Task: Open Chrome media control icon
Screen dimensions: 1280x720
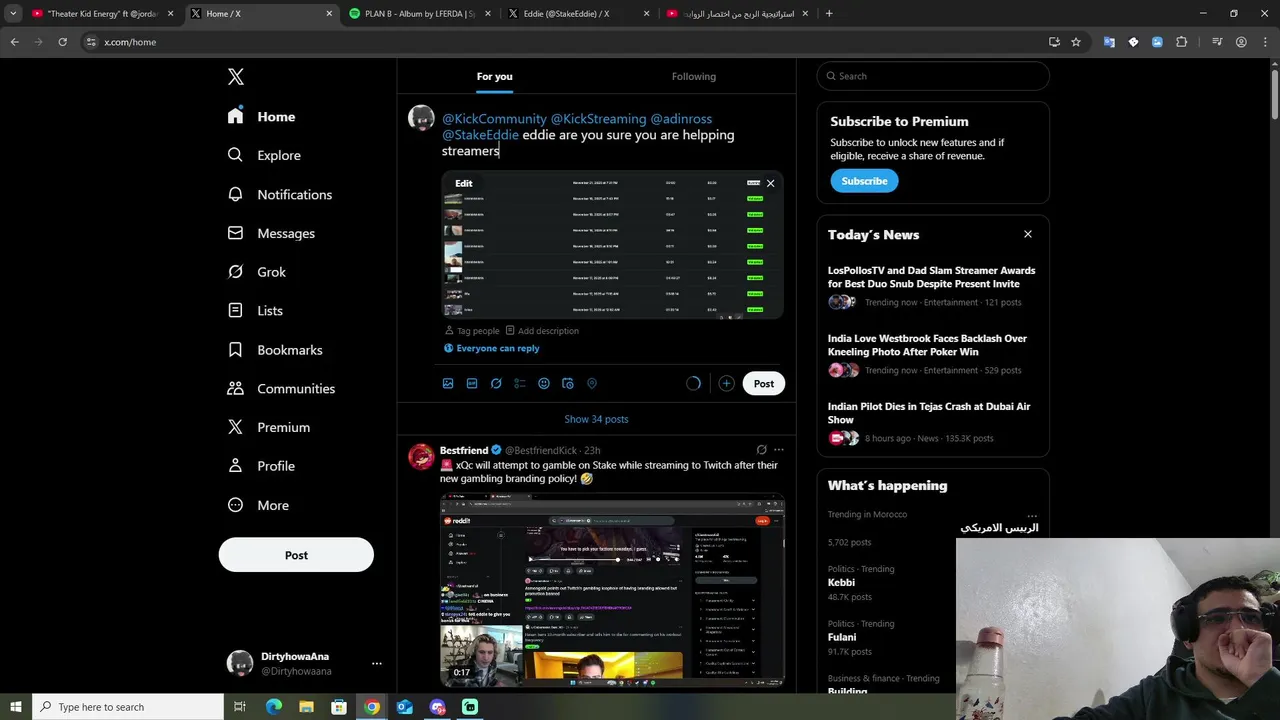Action: coord(1217,42)
